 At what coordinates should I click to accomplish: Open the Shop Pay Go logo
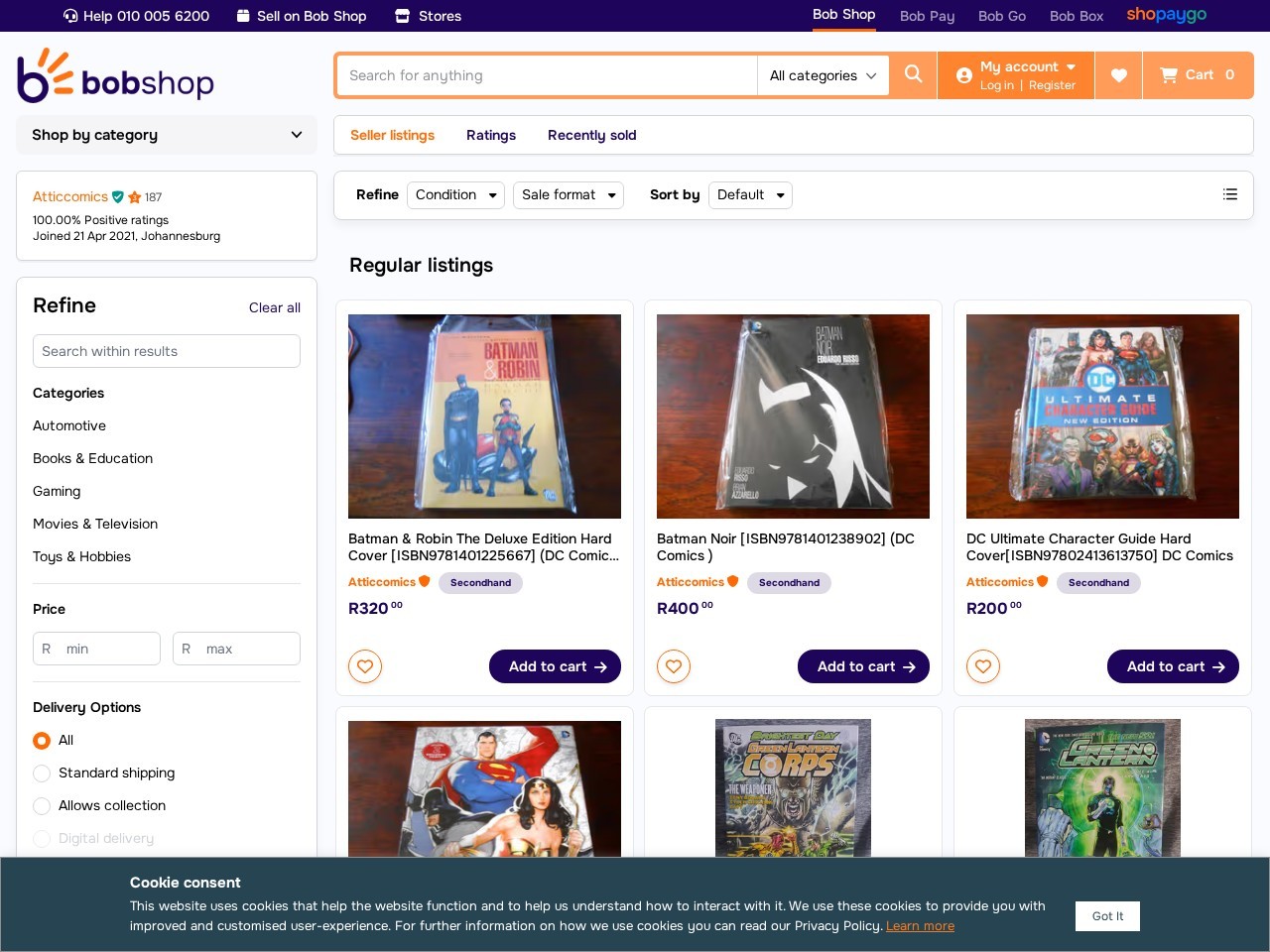point(1167,15)
